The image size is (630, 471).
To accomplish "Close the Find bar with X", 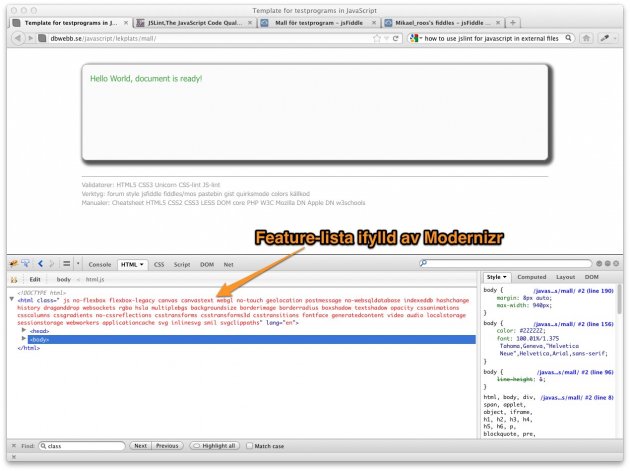I will [x=14, y=446].
